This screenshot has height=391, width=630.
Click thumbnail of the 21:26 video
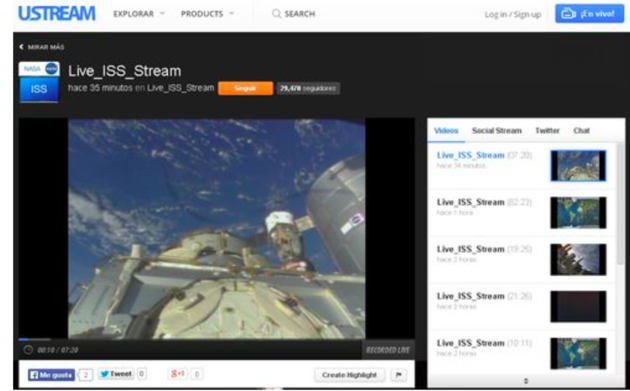(x=578, y=307)
